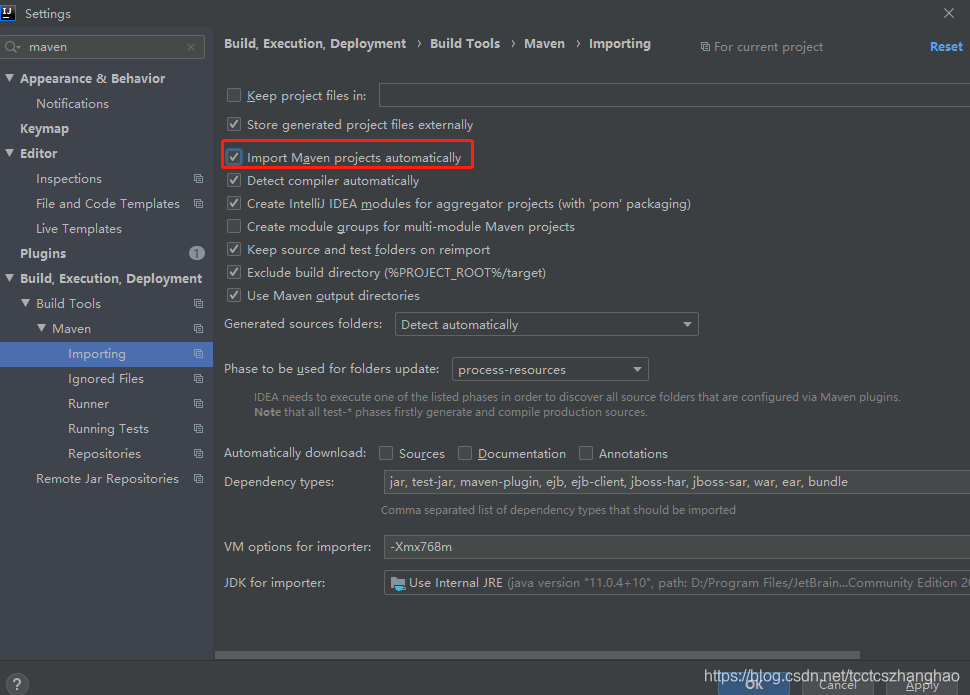Toggle Exclude build directory checkbox

234,272
